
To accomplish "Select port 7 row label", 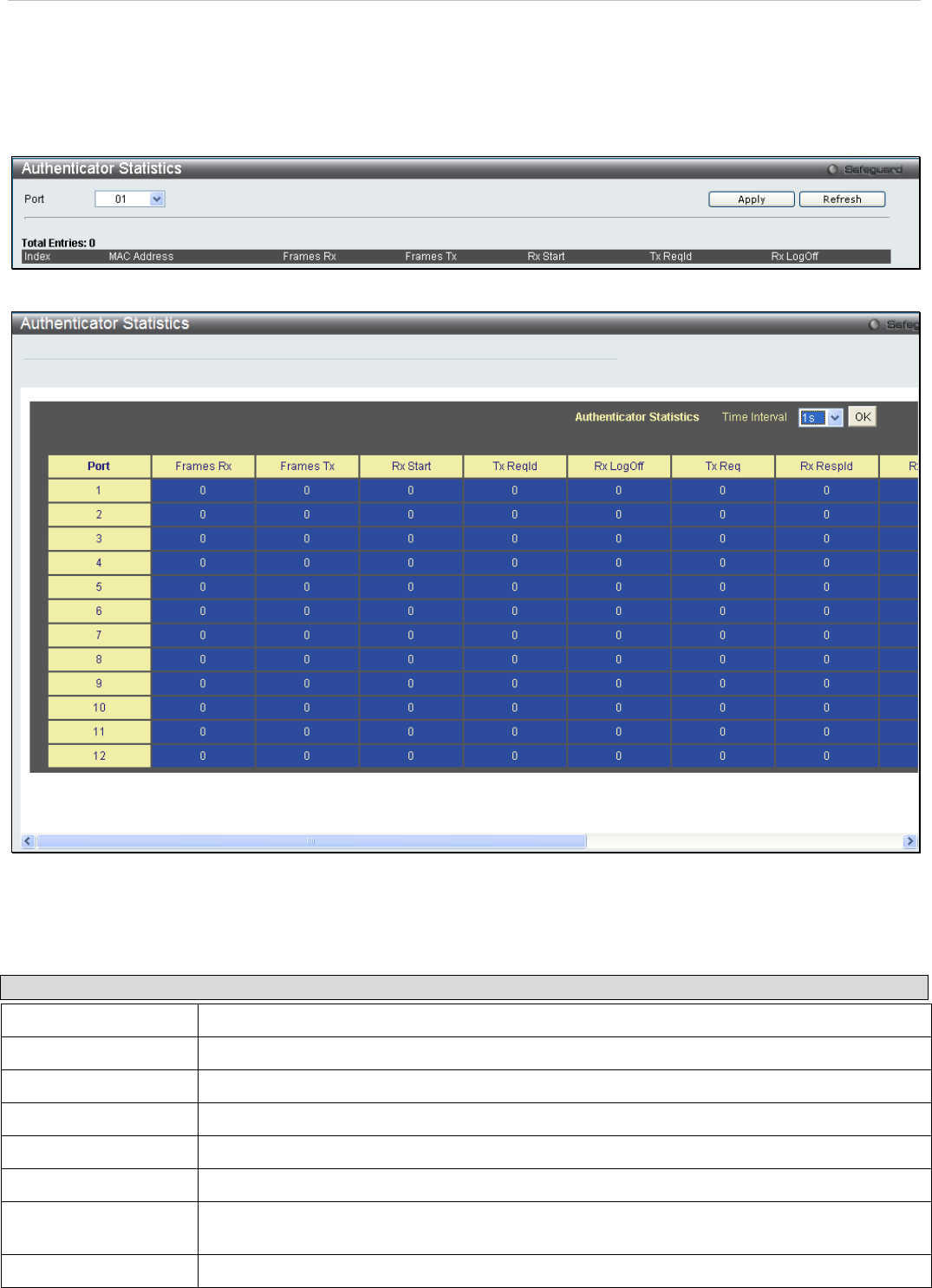I will [x=99, y=636].
